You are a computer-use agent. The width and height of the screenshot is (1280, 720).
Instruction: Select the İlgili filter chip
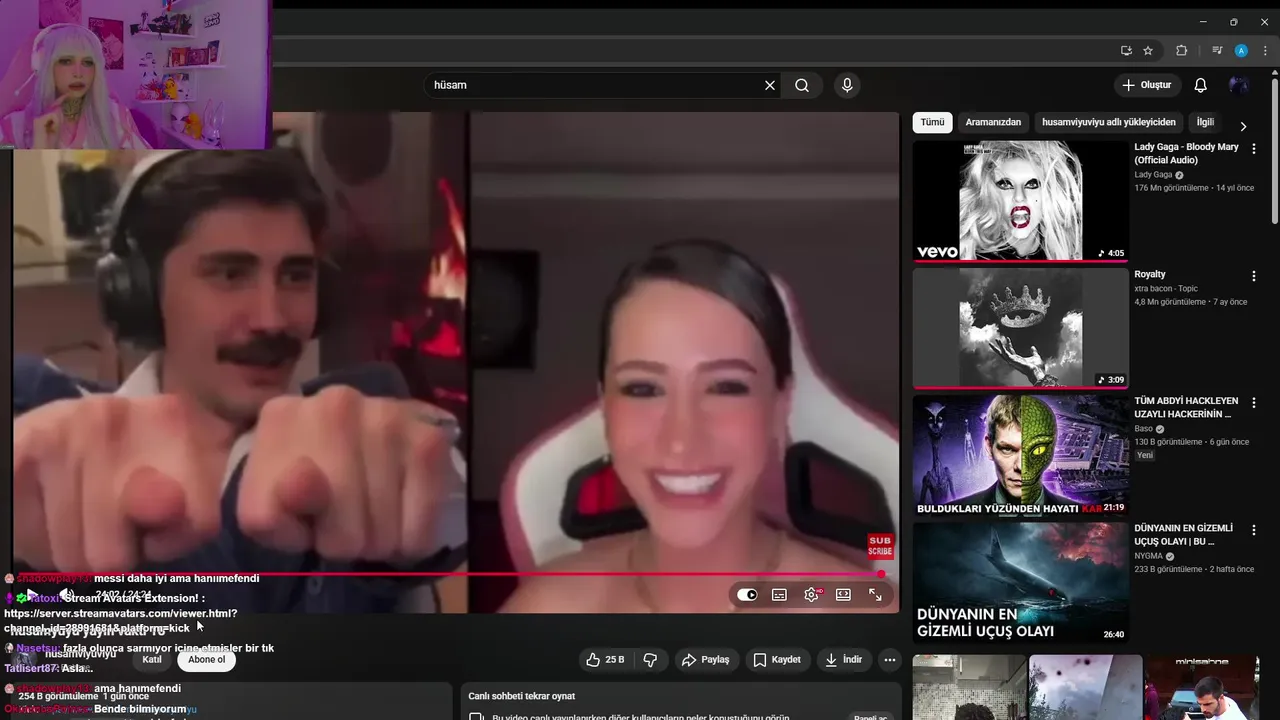[x=1205, y=122]
